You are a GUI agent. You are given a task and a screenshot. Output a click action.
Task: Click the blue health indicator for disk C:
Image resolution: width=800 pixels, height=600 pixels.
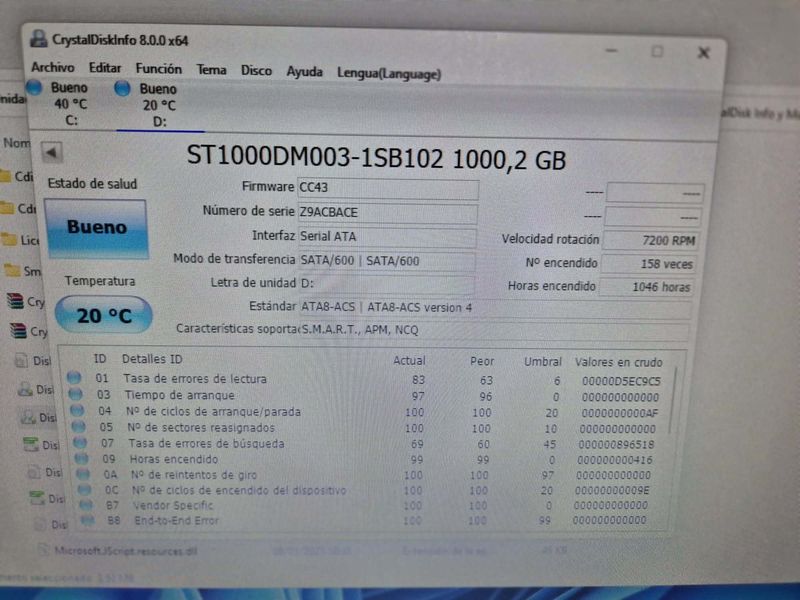(34, 87)
